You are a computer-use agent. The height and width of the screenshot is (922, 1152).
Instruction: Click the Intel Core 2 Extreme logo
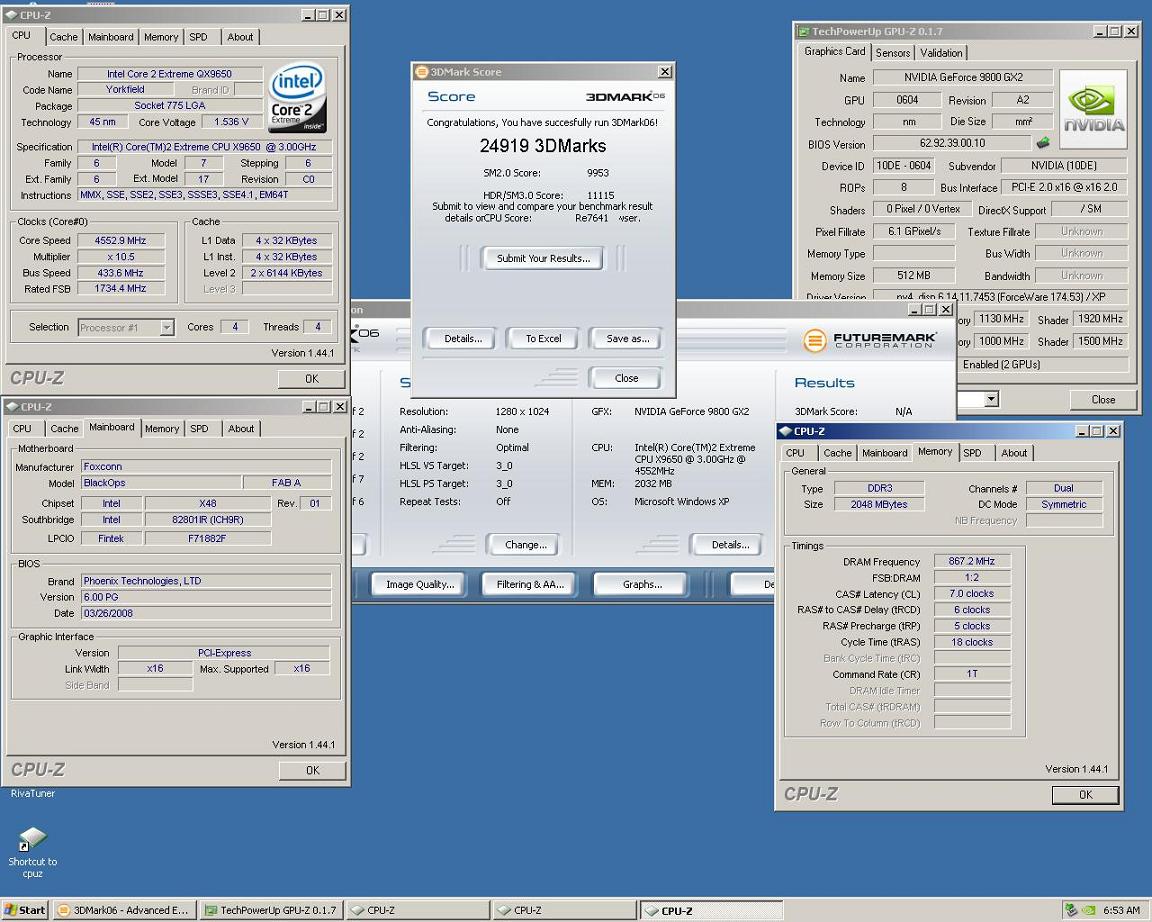tap(298, 96)
